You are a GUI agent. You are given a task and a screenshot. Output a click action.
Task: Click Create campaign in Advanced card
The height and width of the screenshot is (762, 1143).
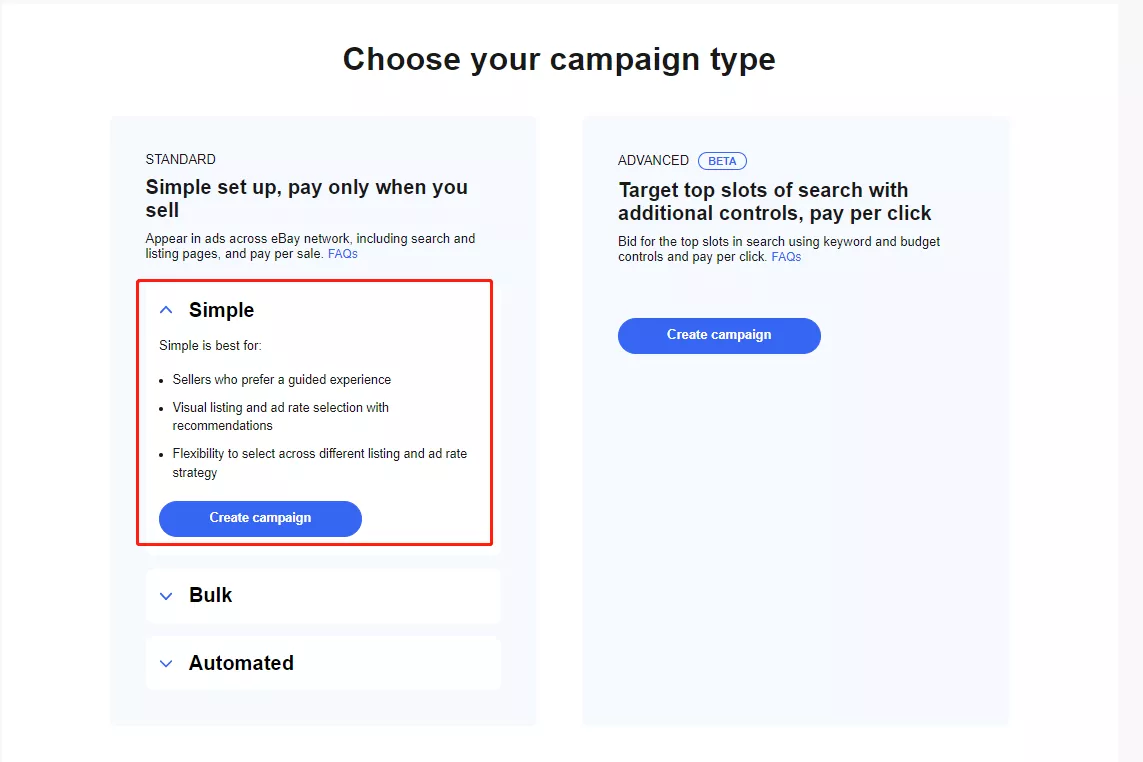tap(719, 335)
